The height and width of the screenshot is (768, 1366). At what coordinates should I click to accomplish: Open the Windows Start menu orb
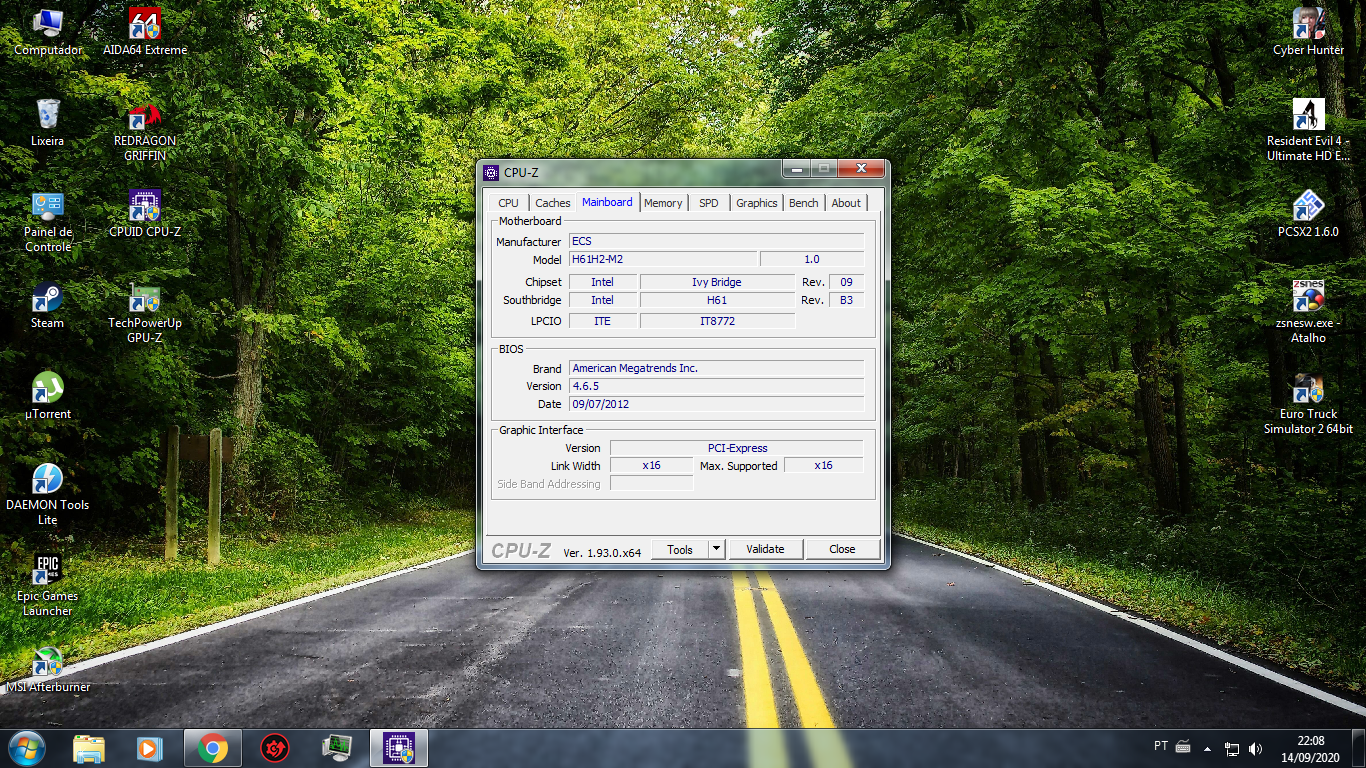pyautogui.click(x=27, y=748)
